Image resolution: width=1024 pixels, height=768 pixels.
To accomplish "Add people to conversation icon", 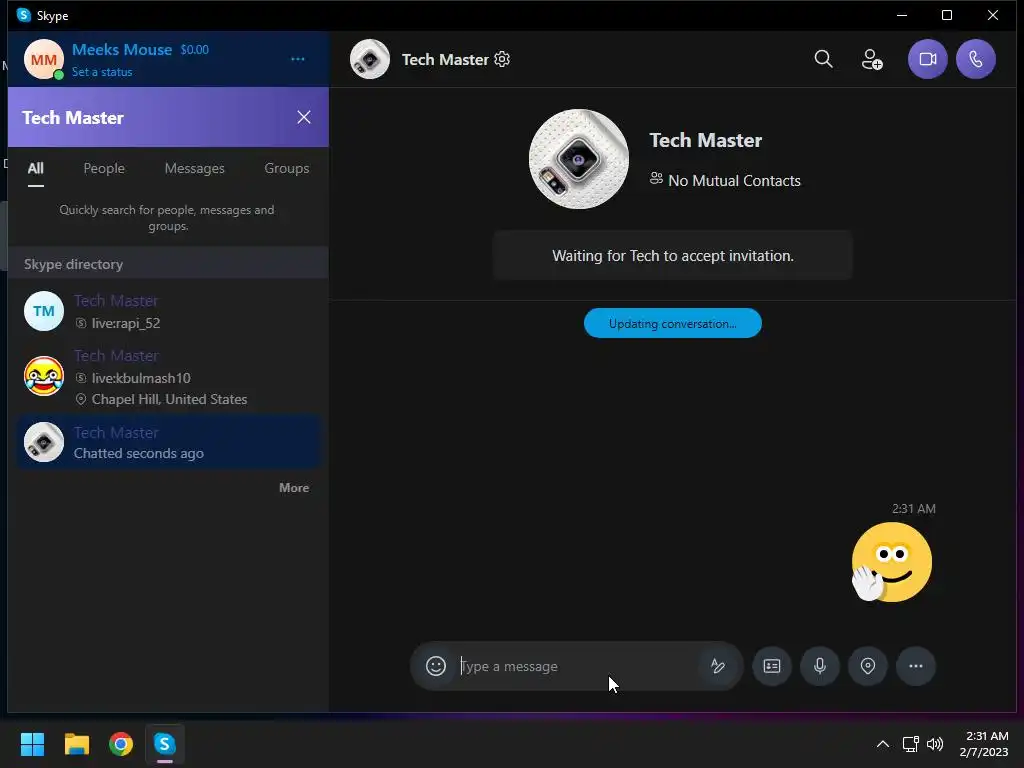I will [872, 59].
